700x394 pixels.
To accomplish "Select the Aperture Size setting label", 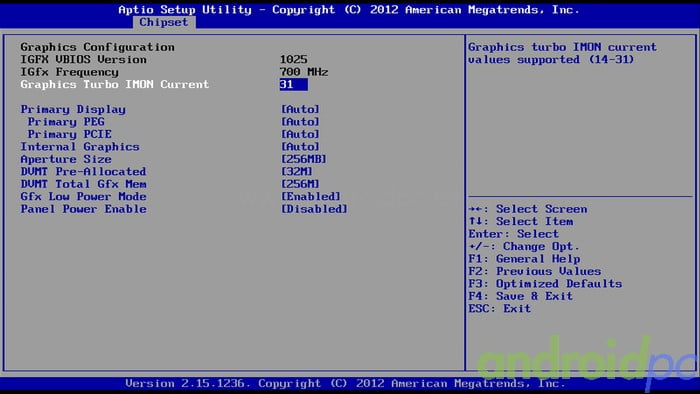I will [66, 159].
